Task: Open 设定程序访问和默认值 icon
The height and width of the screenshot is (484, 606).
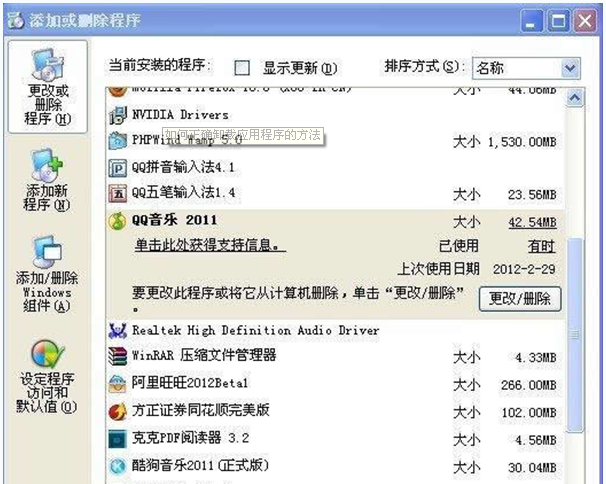Action: point(47,353)
